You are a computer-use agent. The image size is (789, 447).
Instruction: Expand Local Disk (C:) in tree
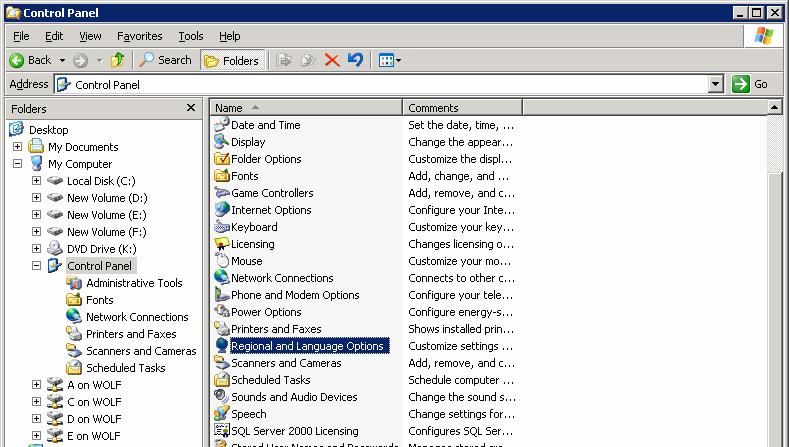coord(36,181)
